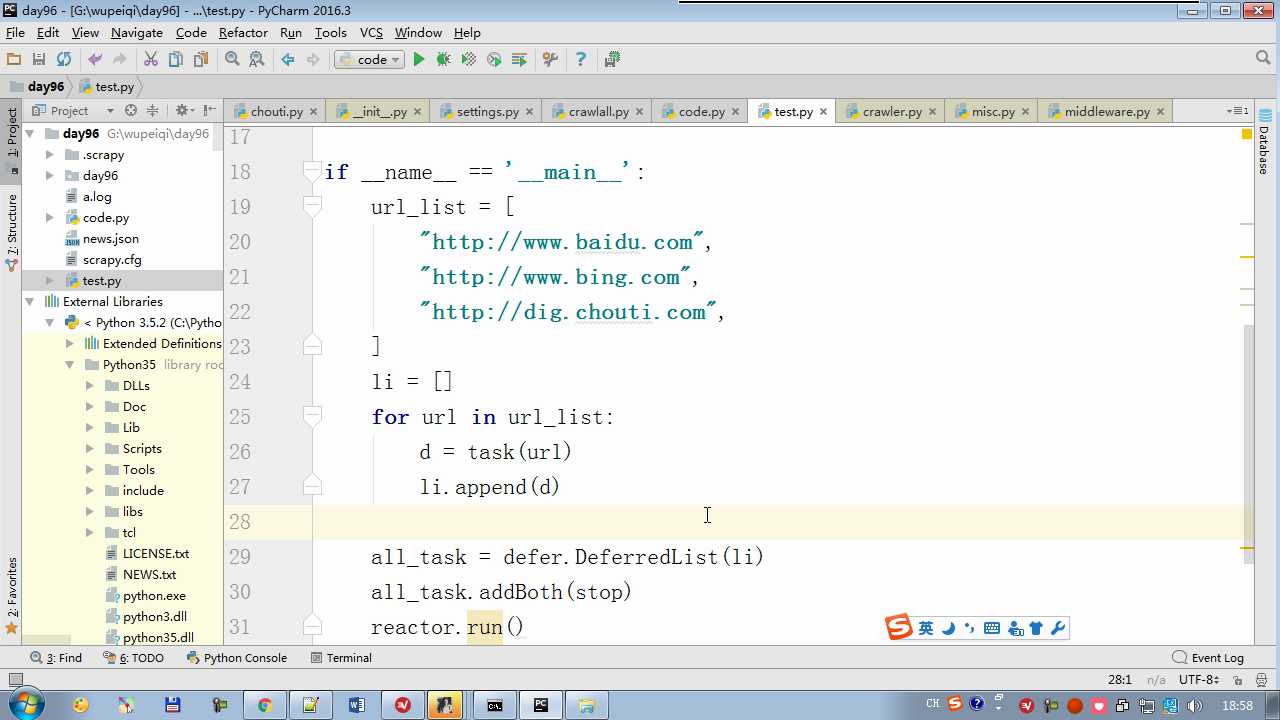
Task: Start Debug with the bug icon
Action: coord(444,60)
